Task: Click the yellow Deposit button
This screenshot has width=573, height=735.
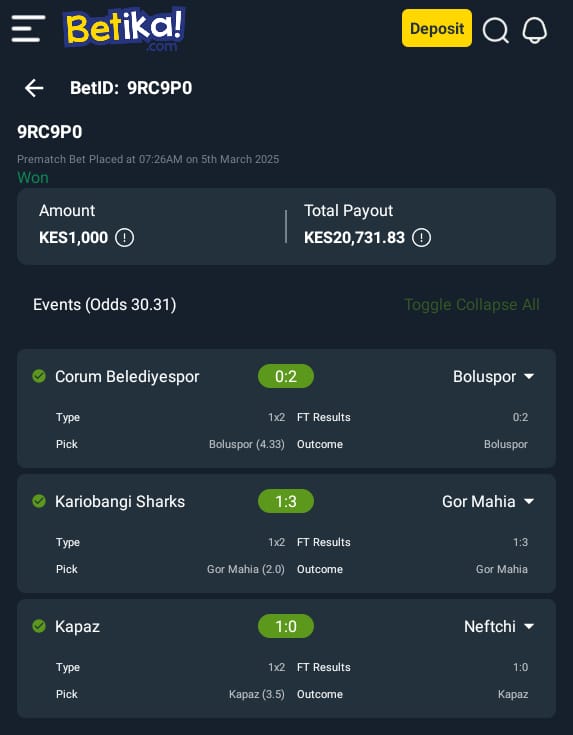Action: (x=437, y=28)
